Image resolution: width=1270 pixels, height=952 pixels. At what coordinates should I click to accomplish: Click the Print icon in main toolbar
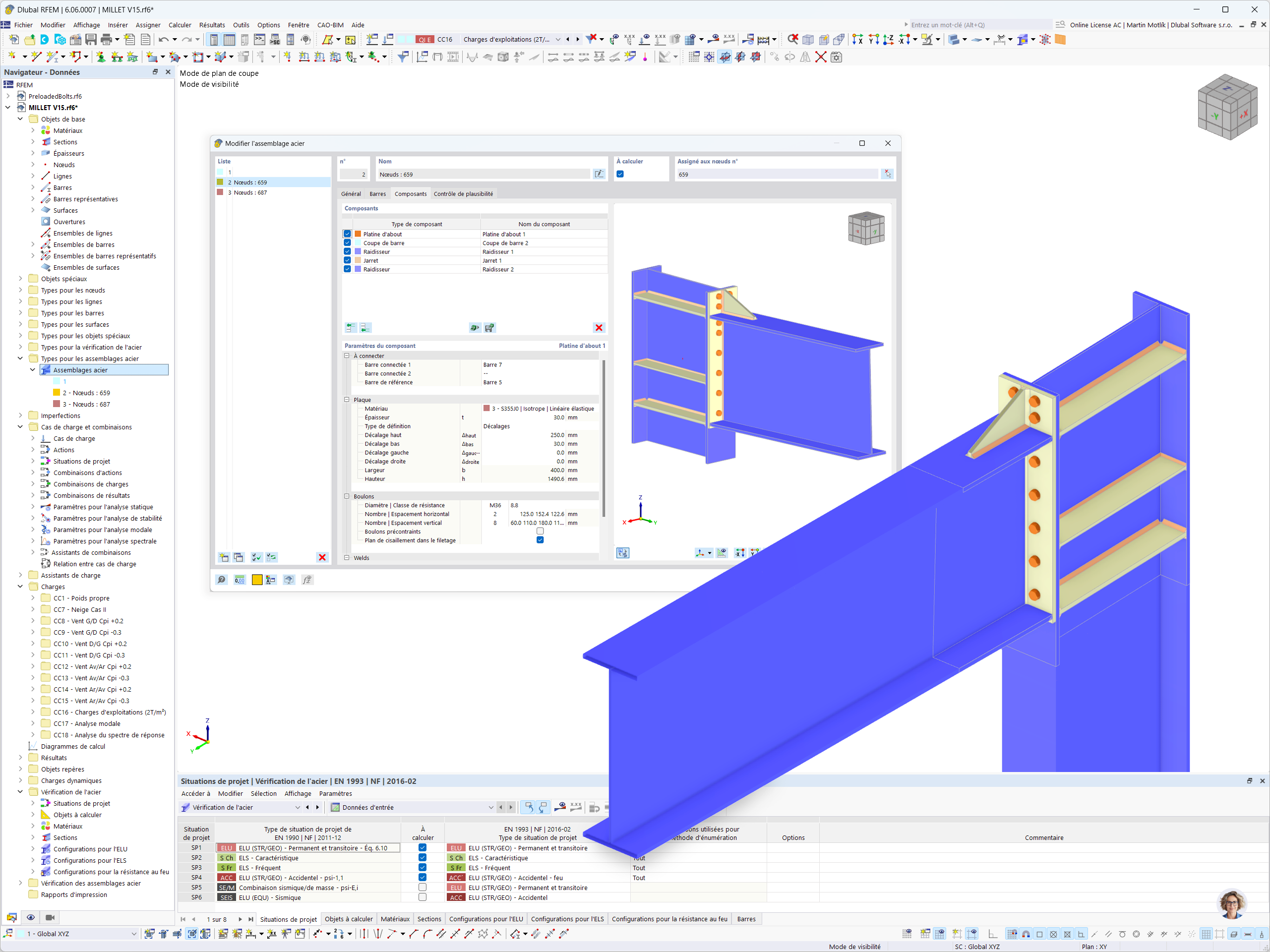pyautogui.click(x=106, y=40)
